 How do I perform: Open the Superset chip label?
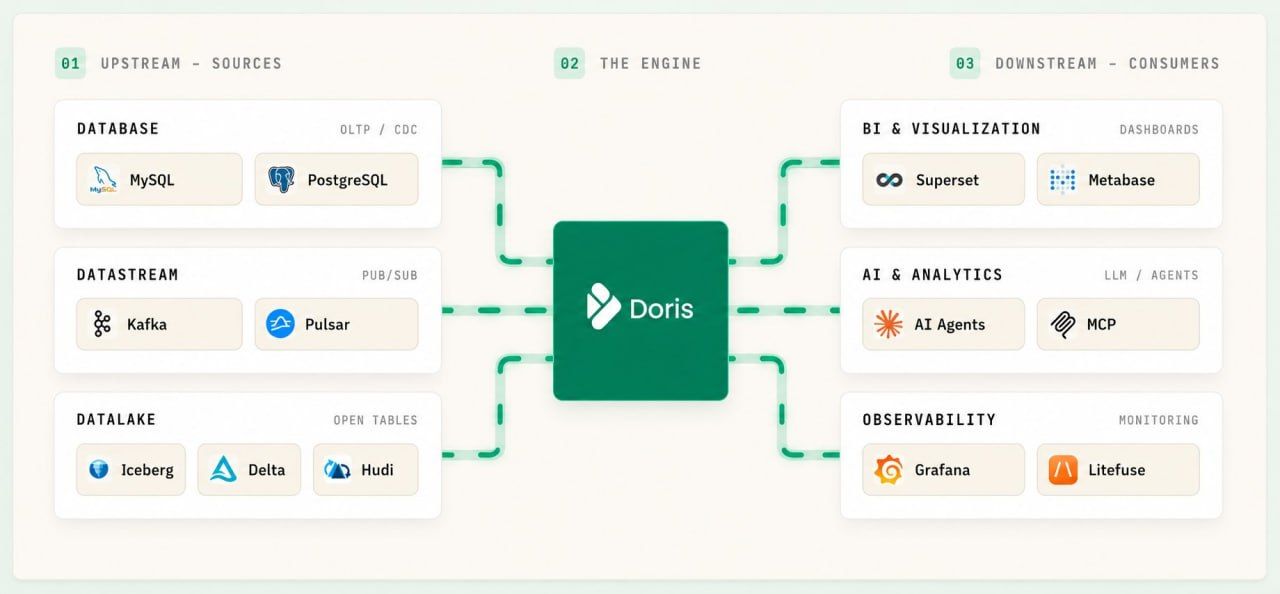[x=947, y=180]
